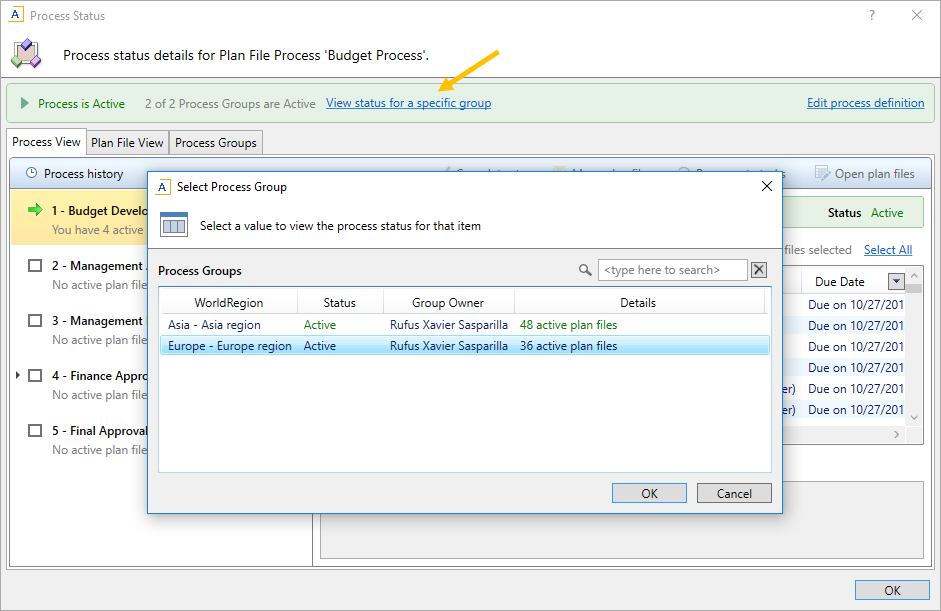Check the 5 - Final Approval checkbox
941x611 pixels.
coord(35,431)
